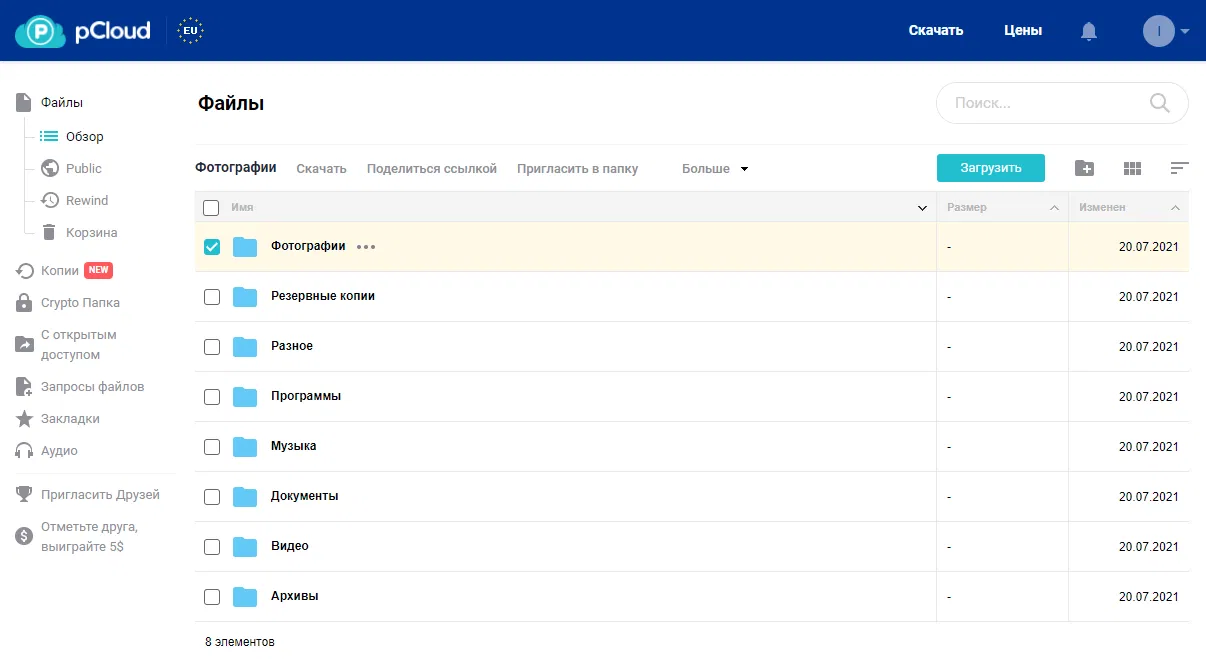Open Аудио in sidebar
The image size is (1206, 659).
[x=46, y=450]
